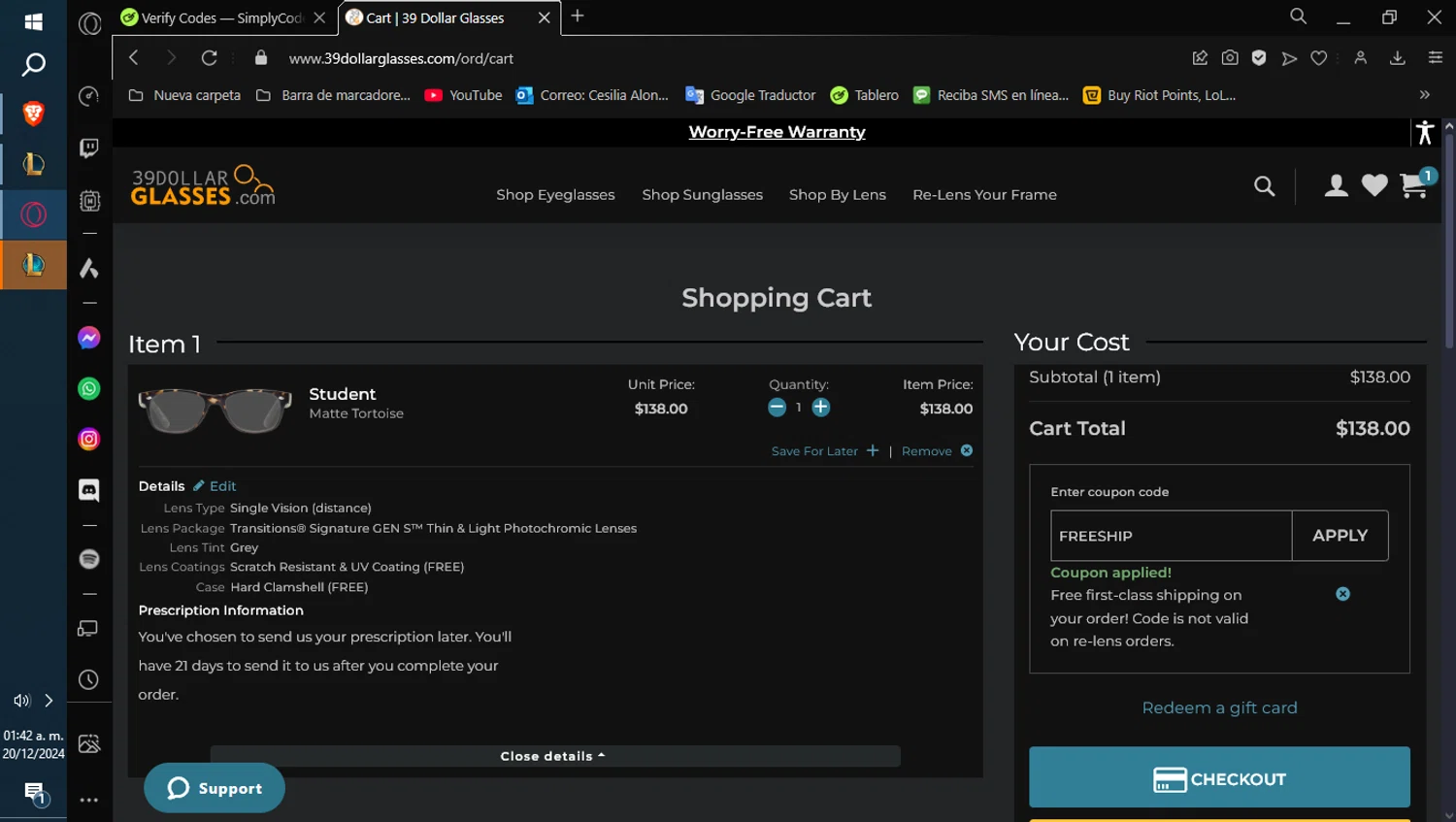1456x822 pixels.
Task: Open Discord in the sidebar
Action: [x=89, y=490]
